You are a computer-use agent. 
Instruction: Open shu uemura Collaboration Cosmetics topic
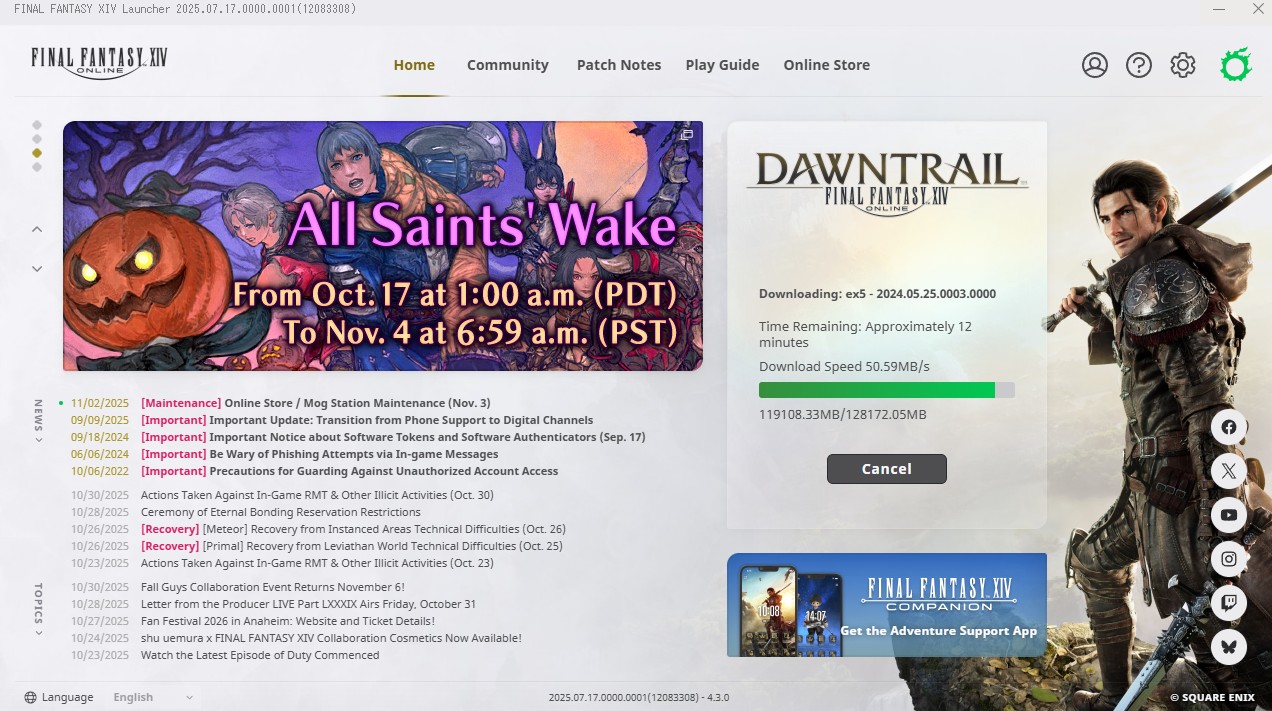click(x=331, y=638)
